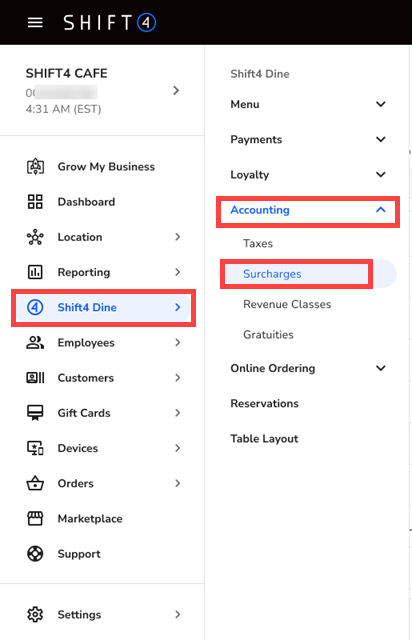Click the Grow My Business rocket icon

pos(36,167)
